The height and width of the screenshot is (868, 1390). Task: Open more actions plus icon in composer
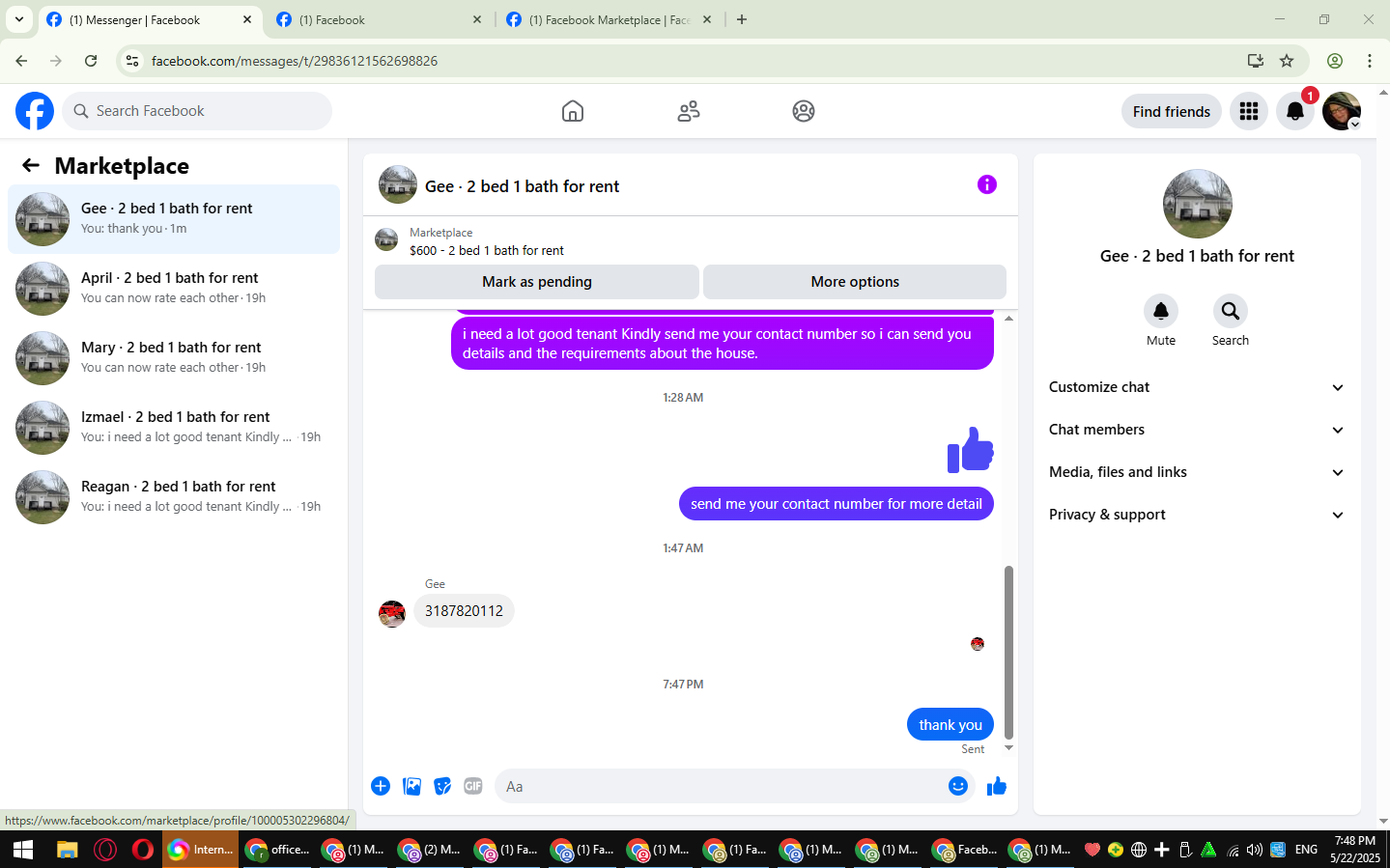381,786
